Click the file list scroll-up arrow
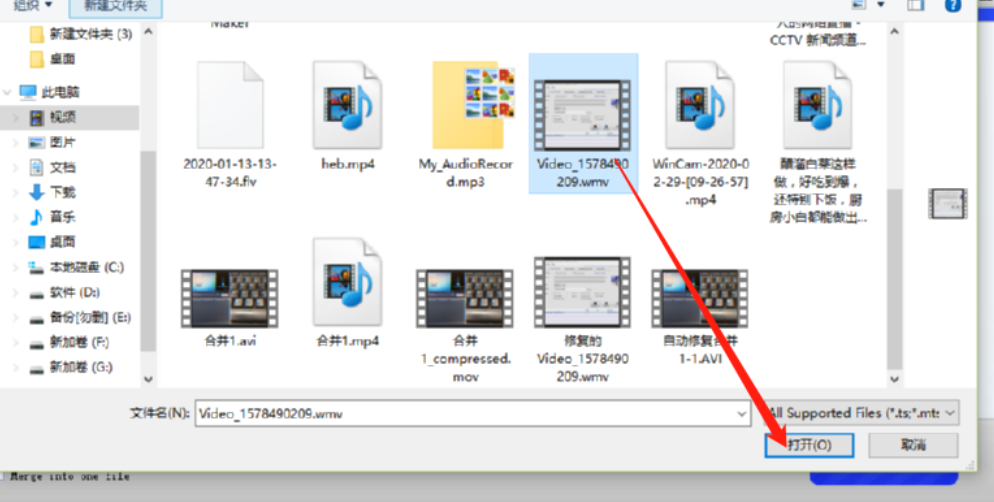 coord(894,31)
